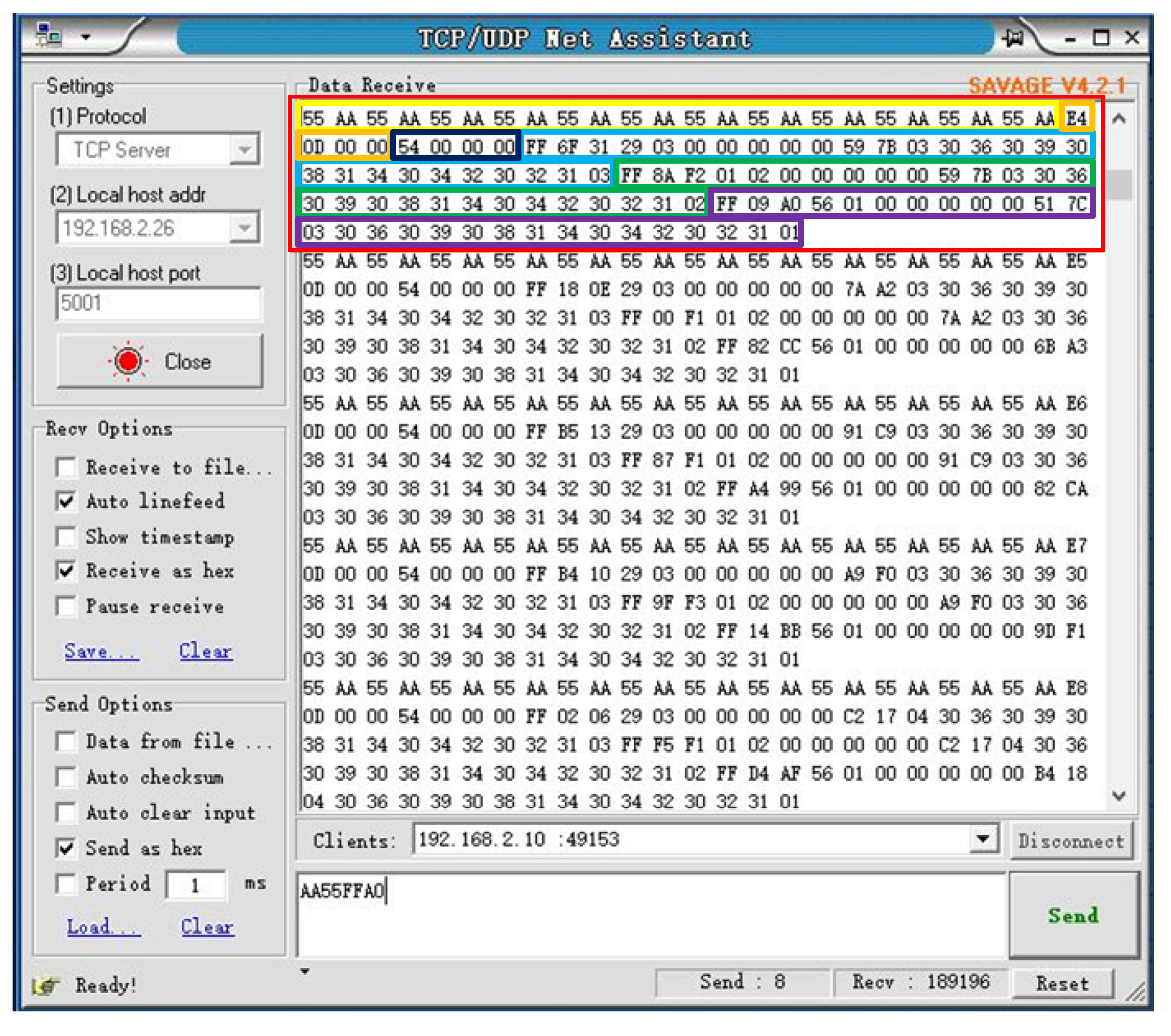
Task: Click the E8 byte in the received data
Action: [x=1076, y=688]
